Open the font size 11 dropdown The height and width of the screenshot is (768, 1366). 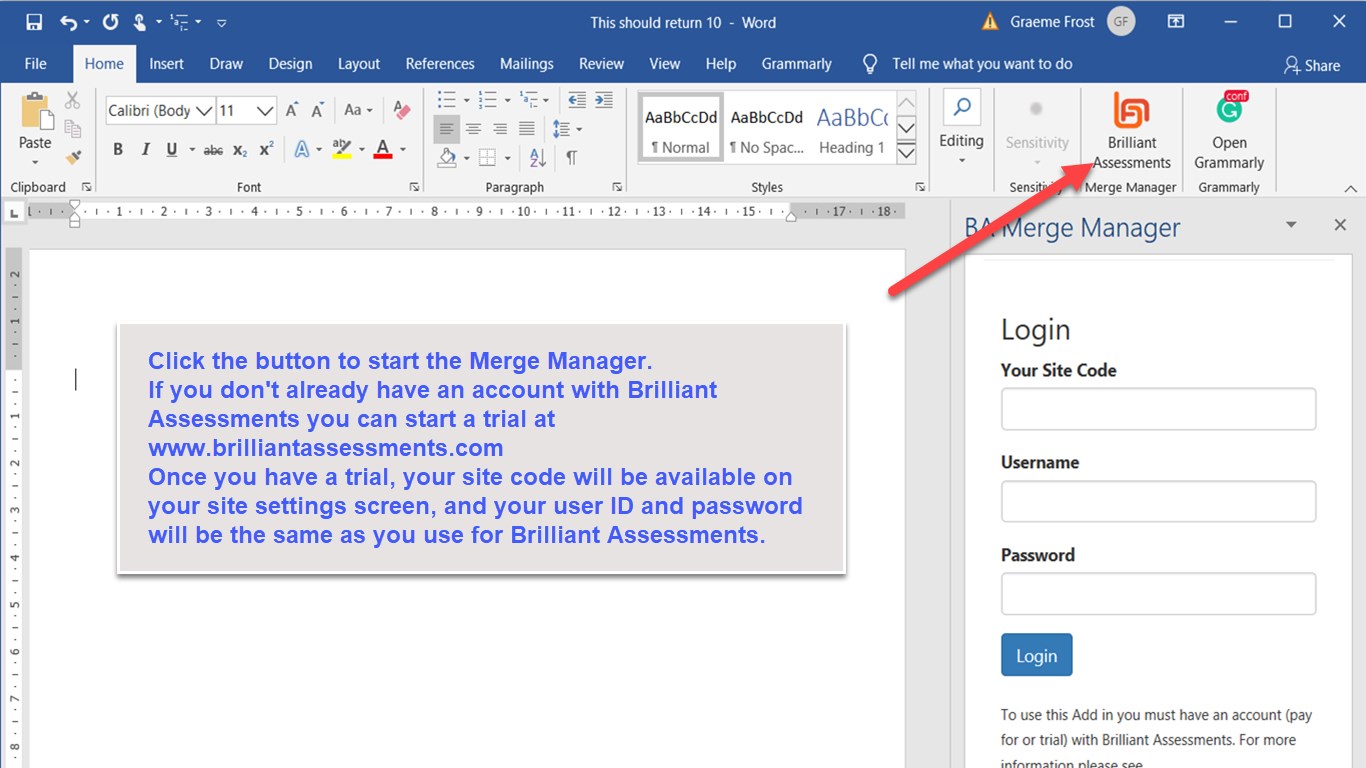tap(265, 111)
